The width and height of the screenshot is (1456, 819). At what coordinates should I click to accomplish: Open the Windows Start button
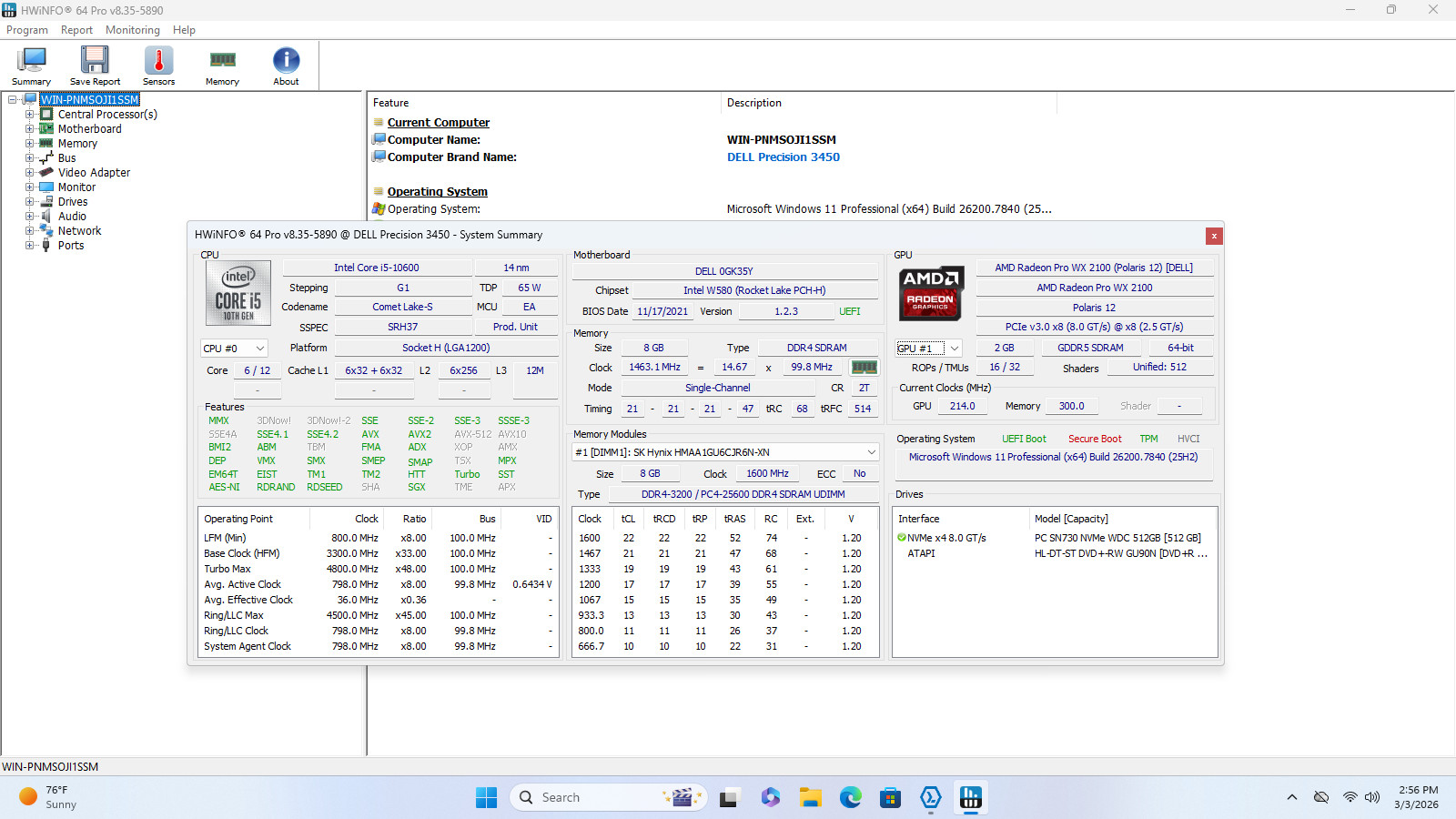487,797
